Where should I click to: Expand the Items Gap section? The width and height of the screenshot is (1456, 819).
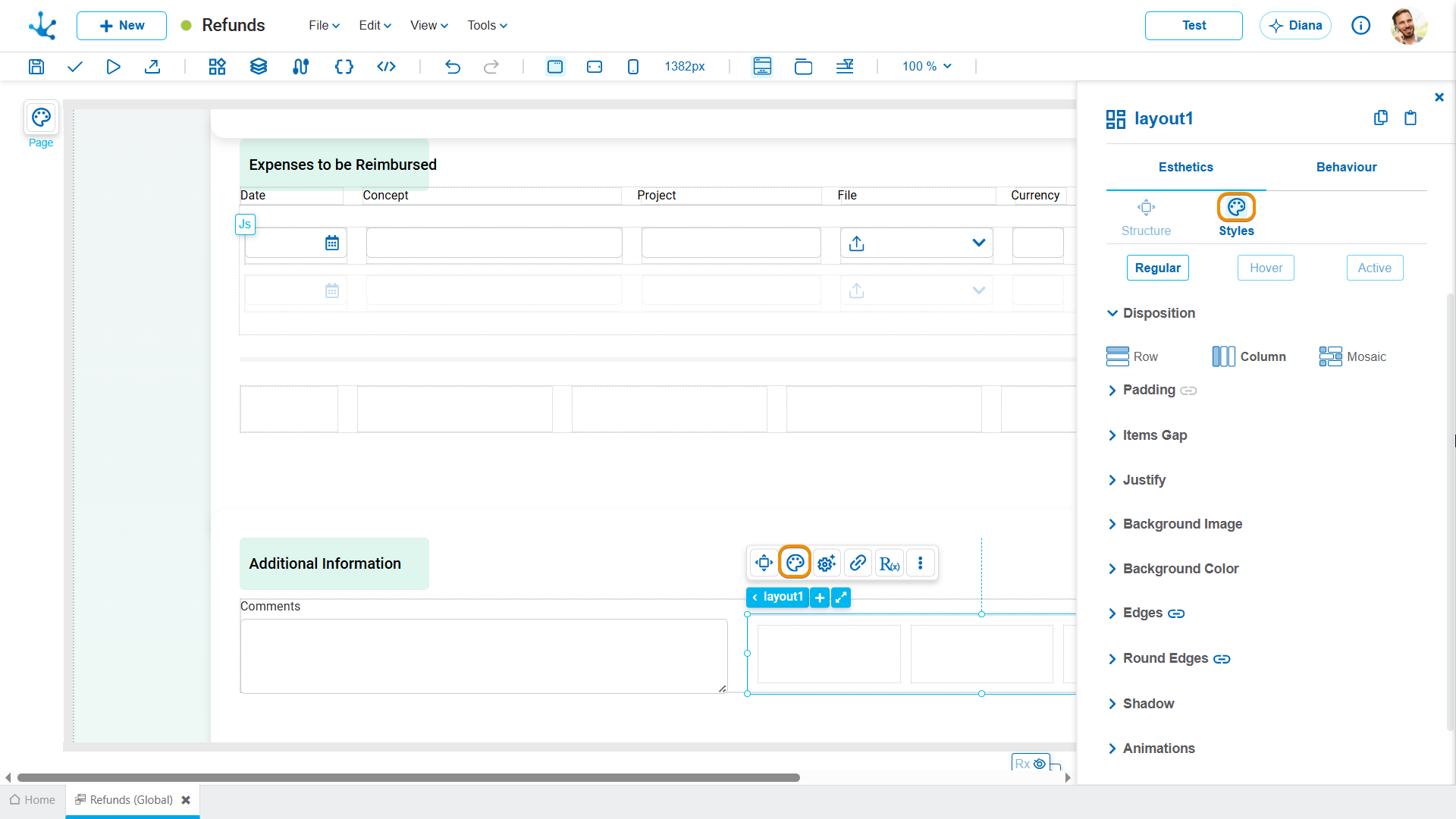[x=1147, y=435]
